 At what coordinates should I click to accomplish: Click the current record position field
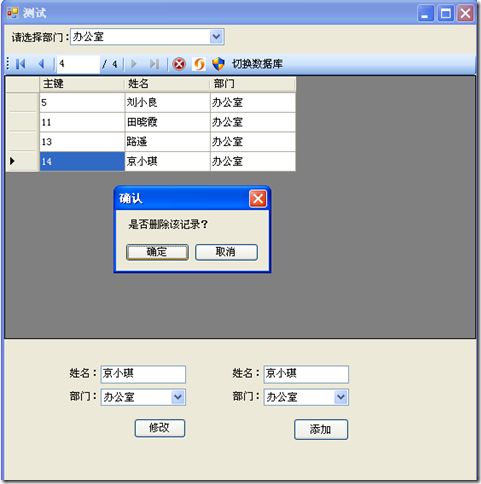point(78,64)
